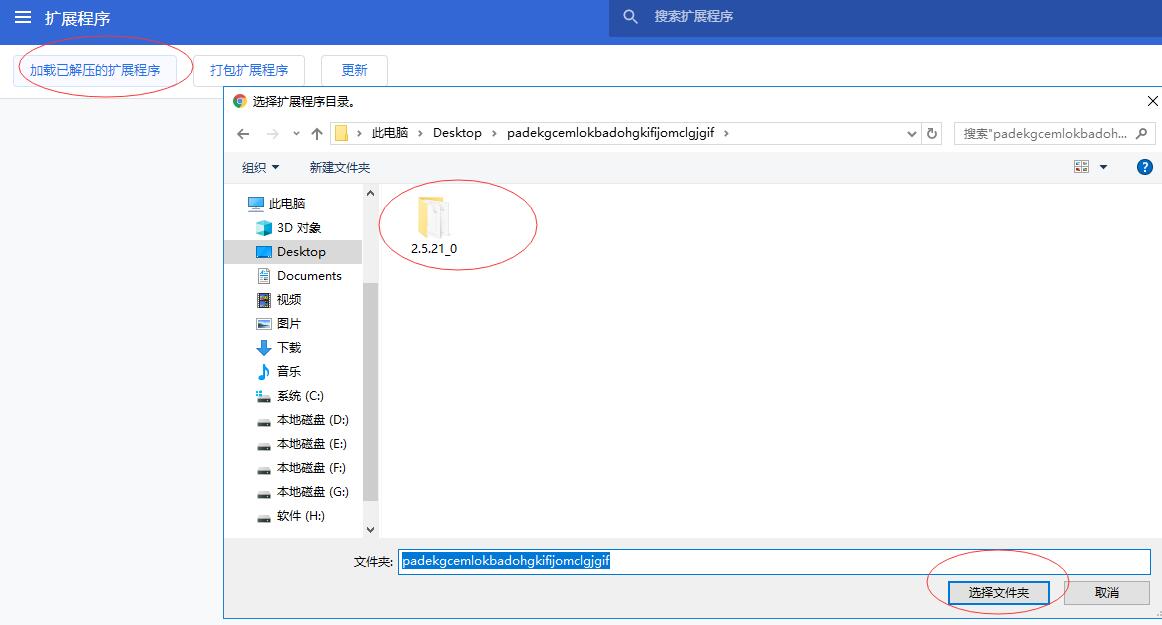Image resolution: width=1162 pixels, height=625 pixels.
Task: Click the 文件夹 name input field
Action: click(774, 562)
